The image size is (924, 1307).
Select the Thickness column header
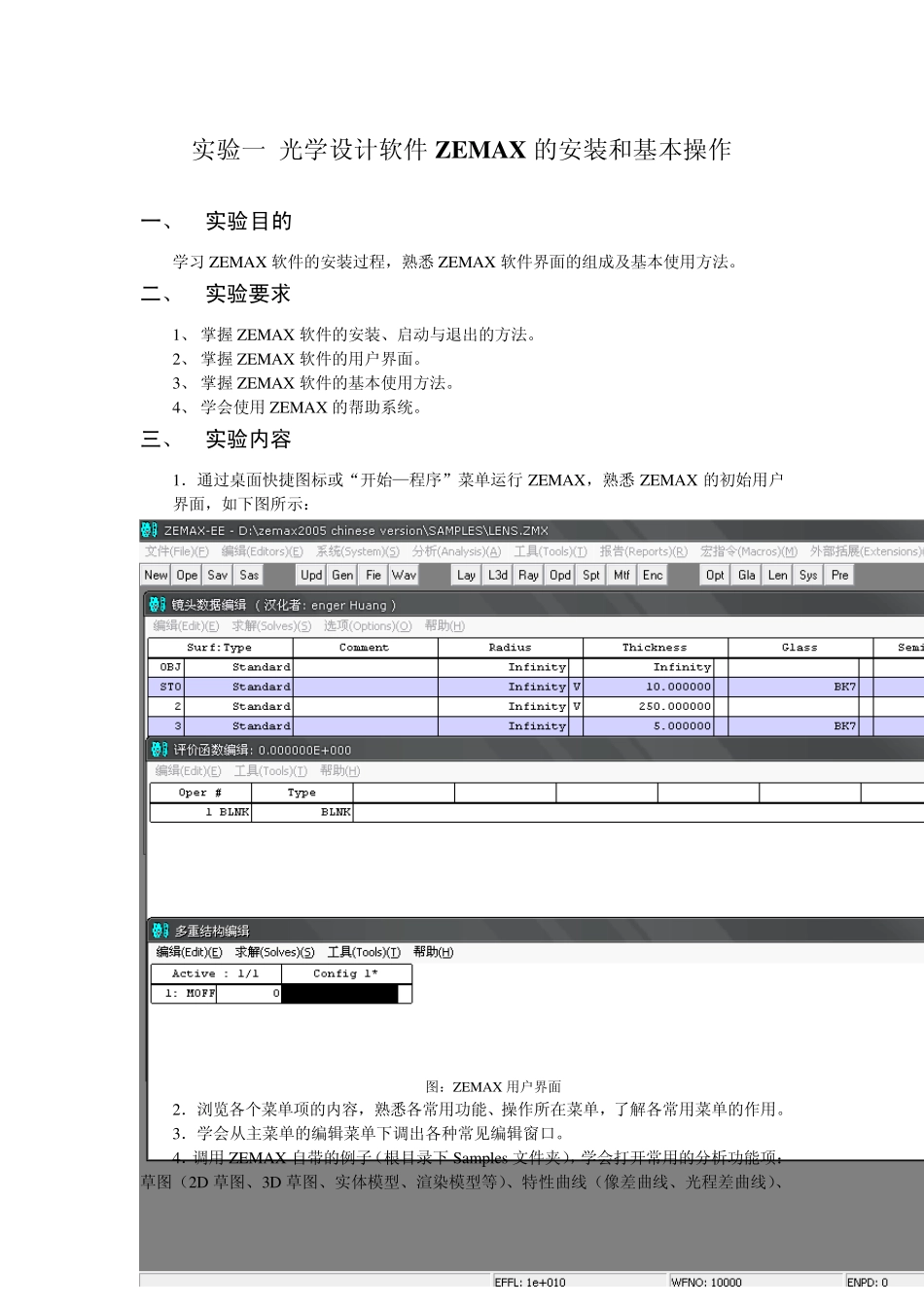pyautogui.click(x=656, y=648)
